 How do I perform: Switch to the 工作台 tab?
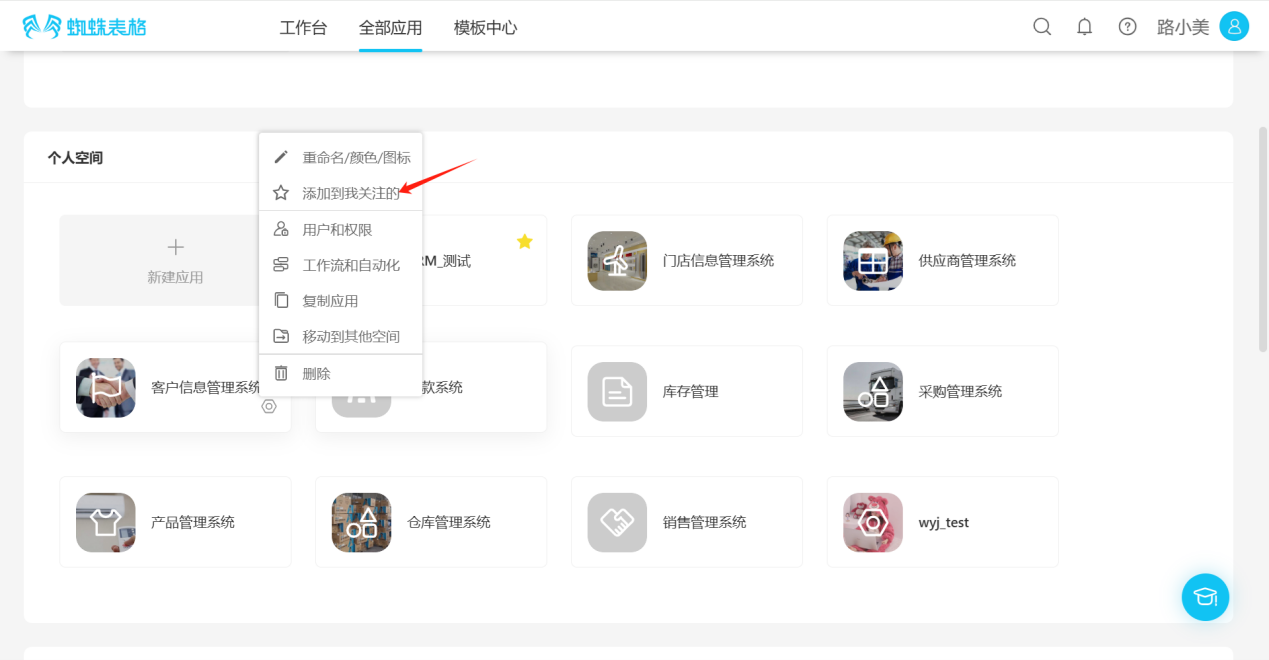(x=303, y=28)
